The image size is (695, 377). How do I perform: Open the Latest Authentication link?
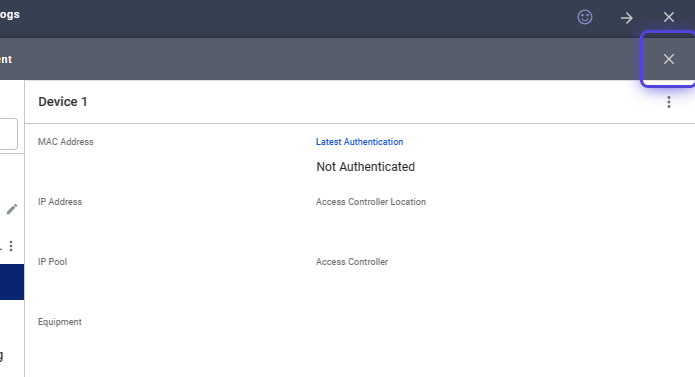click(x=359, y=142)
